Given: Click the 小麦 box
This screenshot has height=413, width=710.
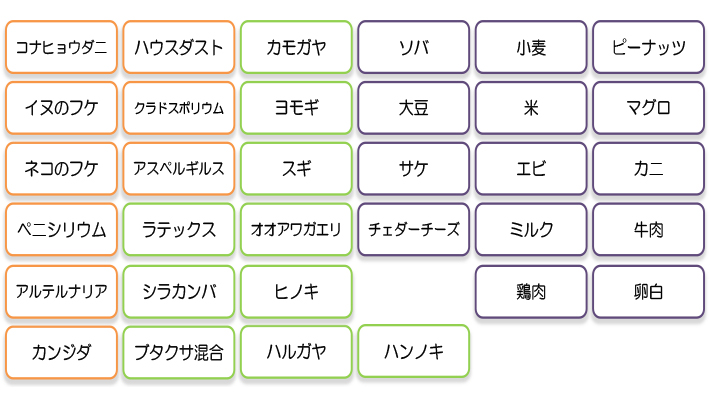Looking at the screenshot, I should 531,47.
